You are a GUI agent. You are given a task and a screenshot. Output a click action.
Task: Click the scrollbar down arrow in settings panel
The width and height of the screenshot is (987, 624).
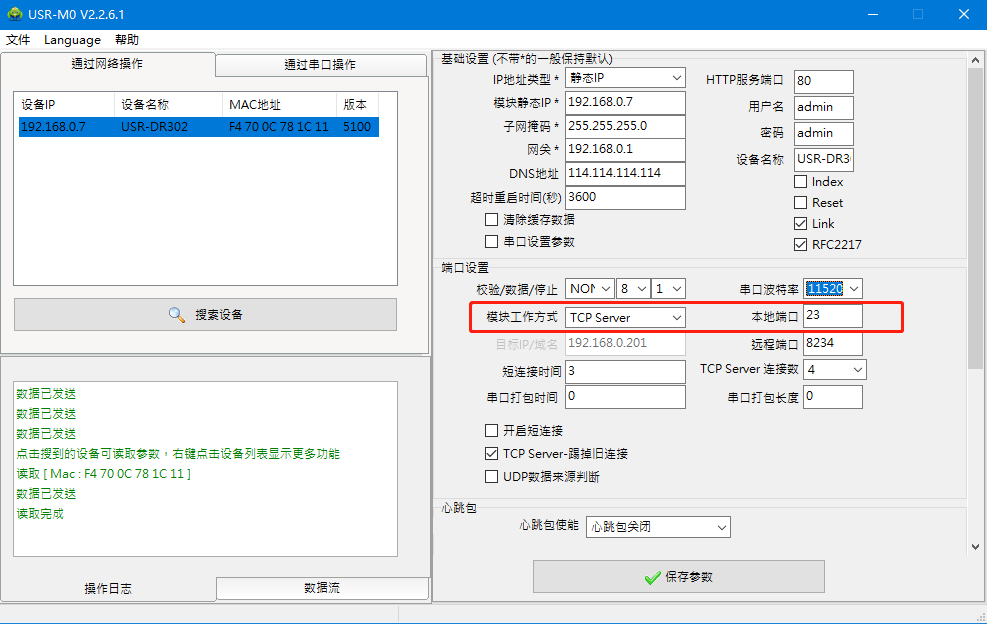pos(975,547)
